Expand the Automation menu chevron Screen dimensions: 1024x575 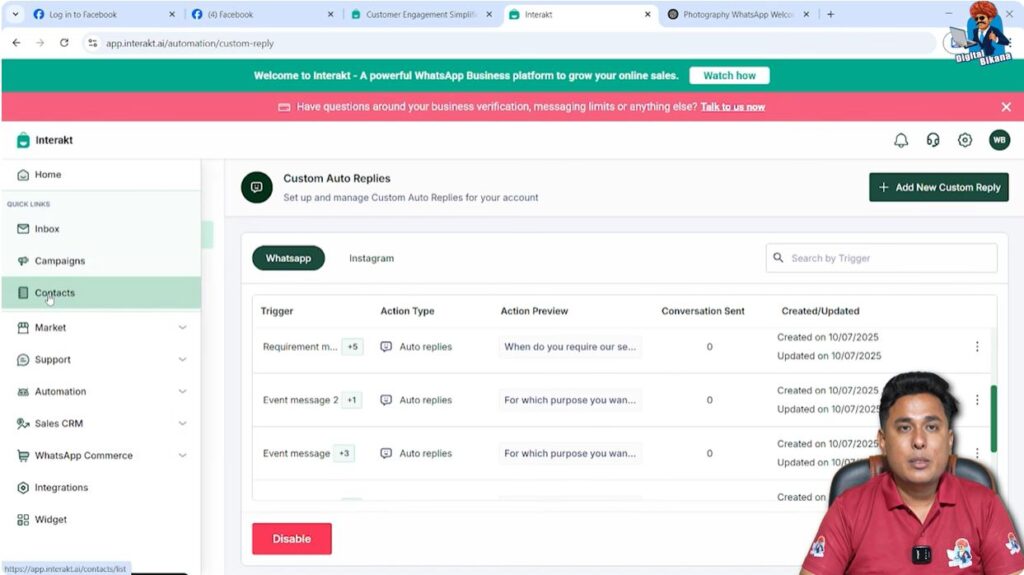[x=182, y=391]
